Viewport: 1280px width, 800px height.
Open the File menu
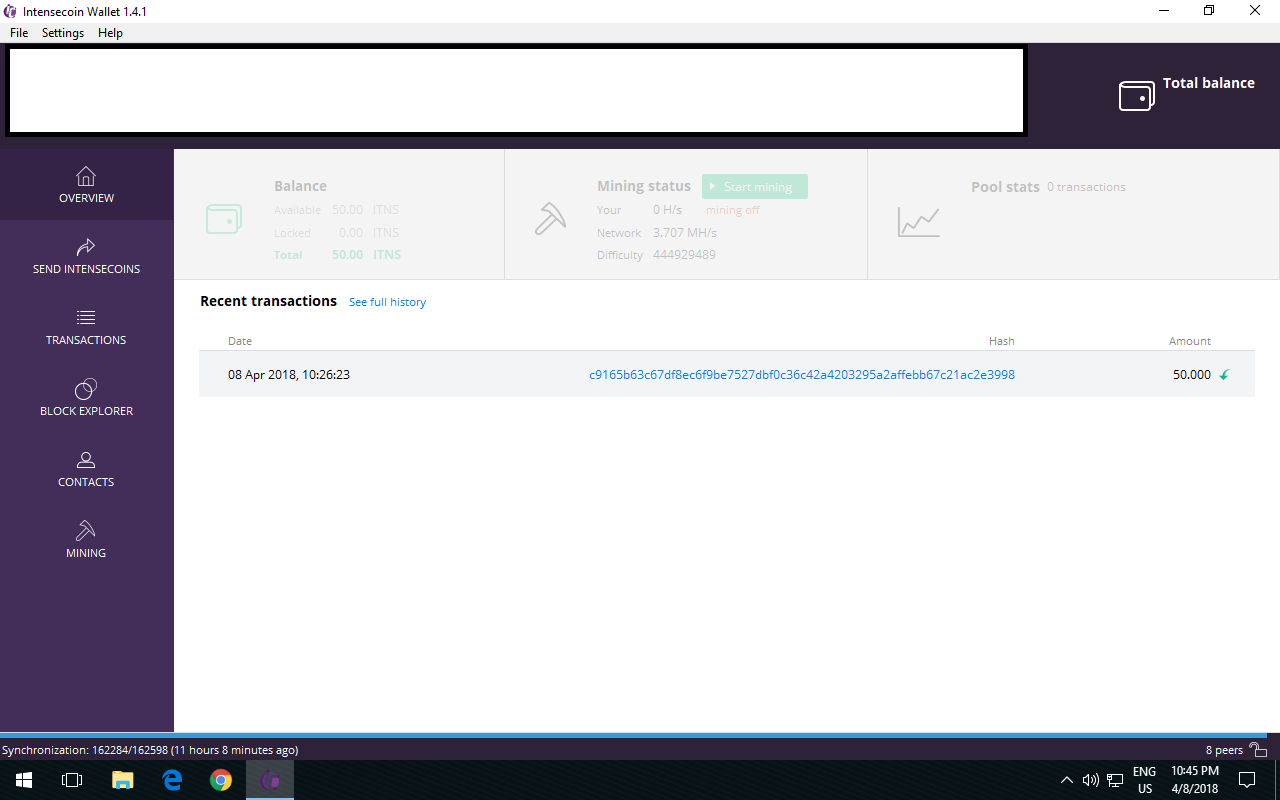point(19,33)
